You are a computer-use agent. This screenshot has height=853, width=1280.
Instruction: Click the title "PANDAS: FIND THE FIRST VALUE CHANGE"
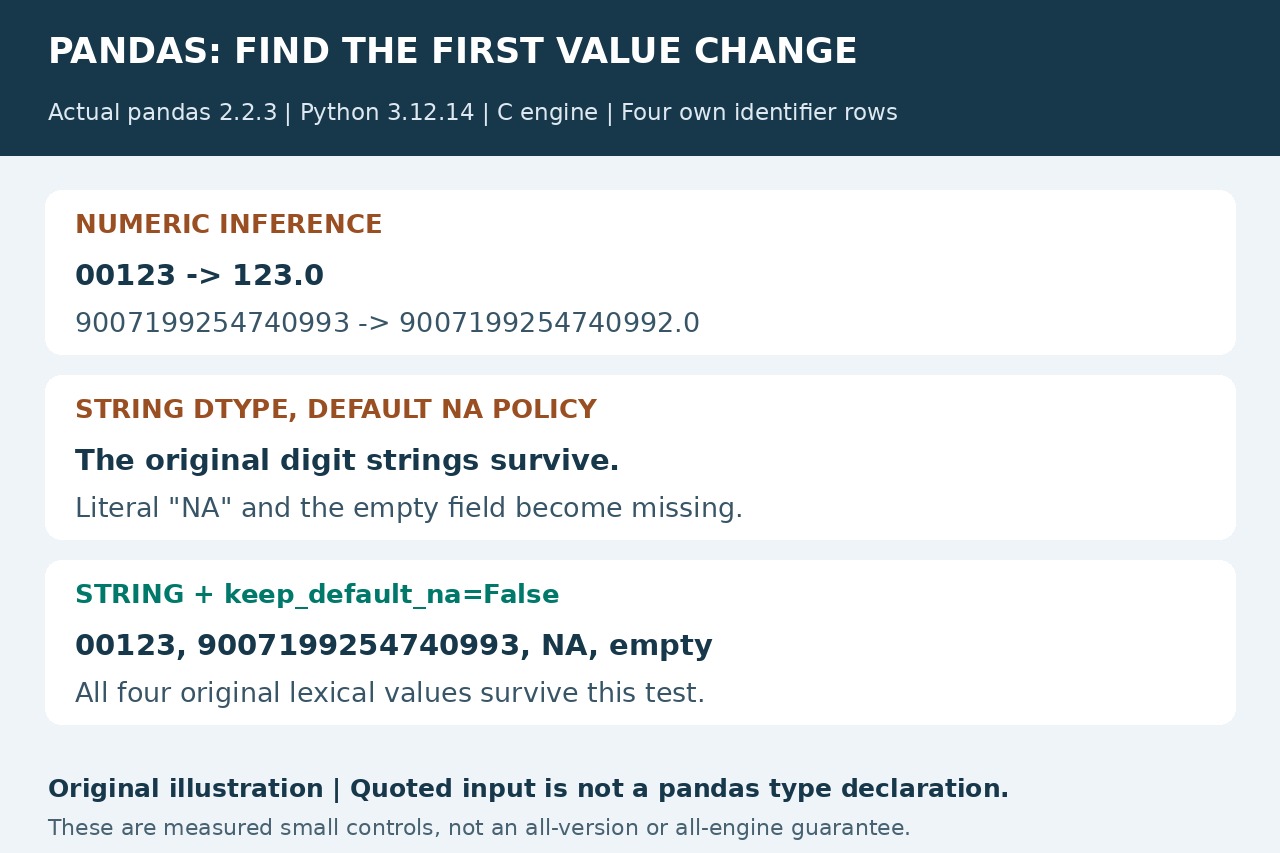click(452, 52)
